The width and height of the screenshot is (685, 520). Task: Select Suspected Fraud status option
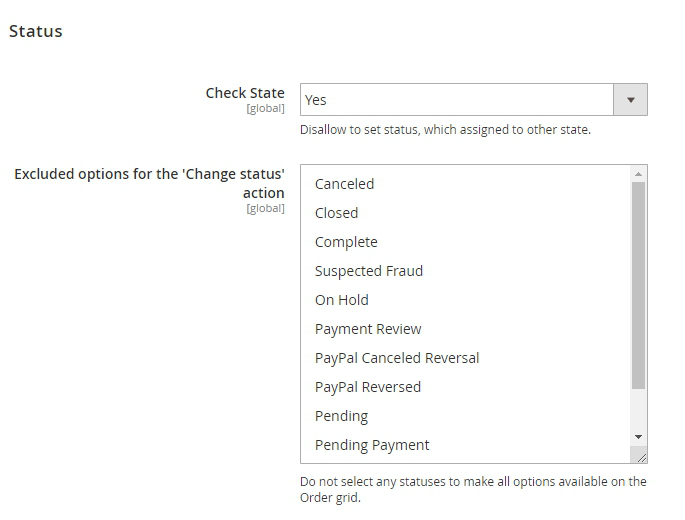(x=369, y=271)
